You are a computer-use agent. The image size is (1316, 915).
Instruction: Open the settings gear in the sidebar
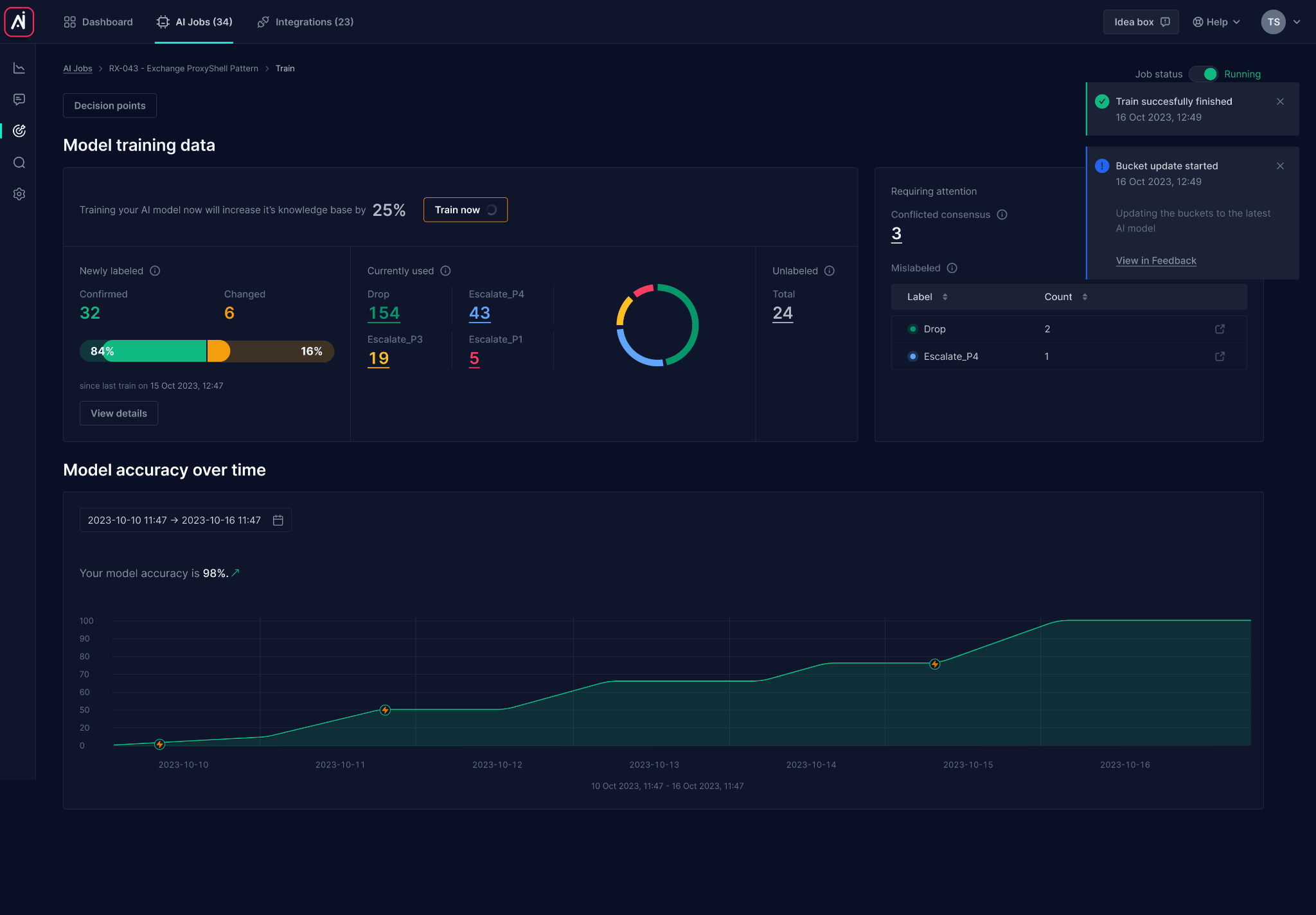19,194
